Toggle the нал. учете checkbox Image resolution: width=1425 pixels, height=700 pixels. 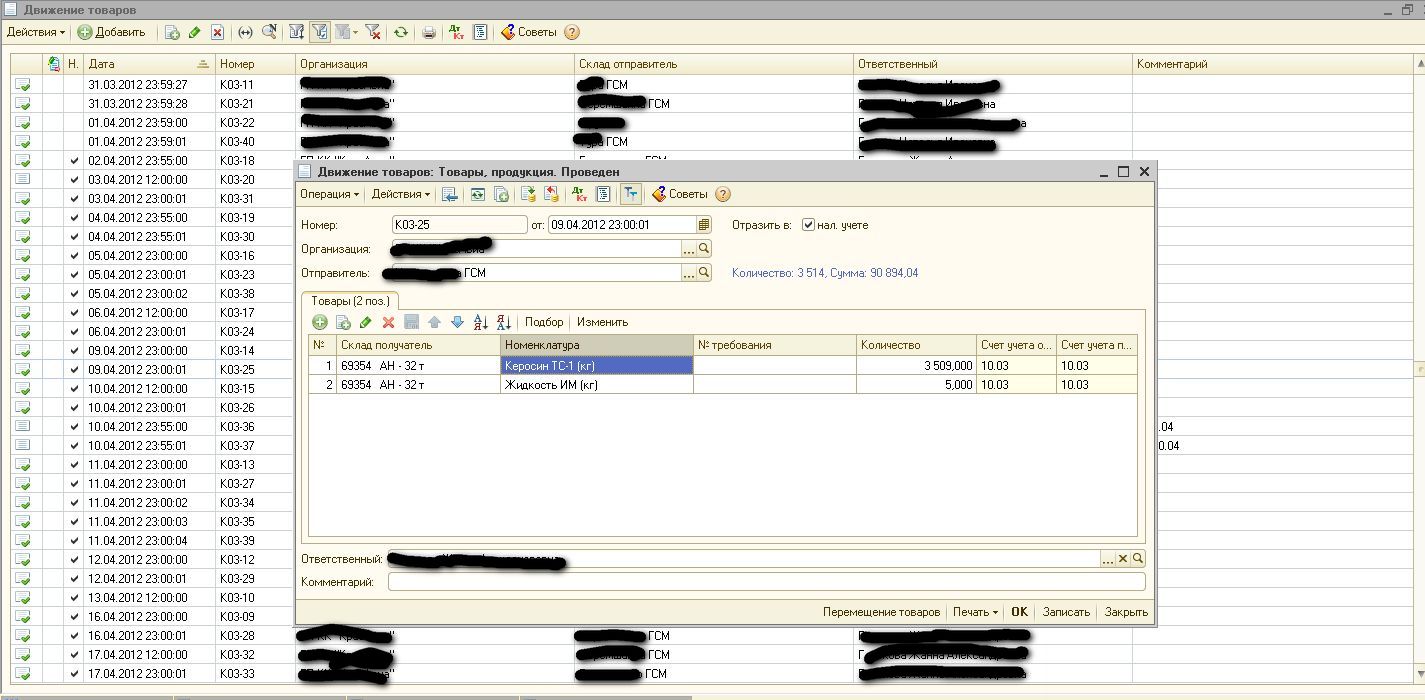[808, 225]
